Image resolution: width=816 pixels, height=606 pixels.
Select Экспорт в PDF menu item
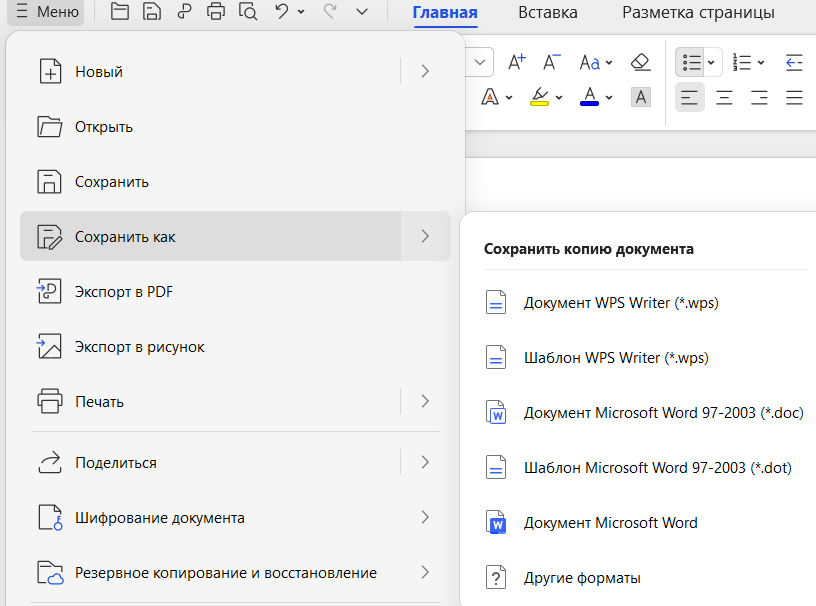tap(235, 292)
